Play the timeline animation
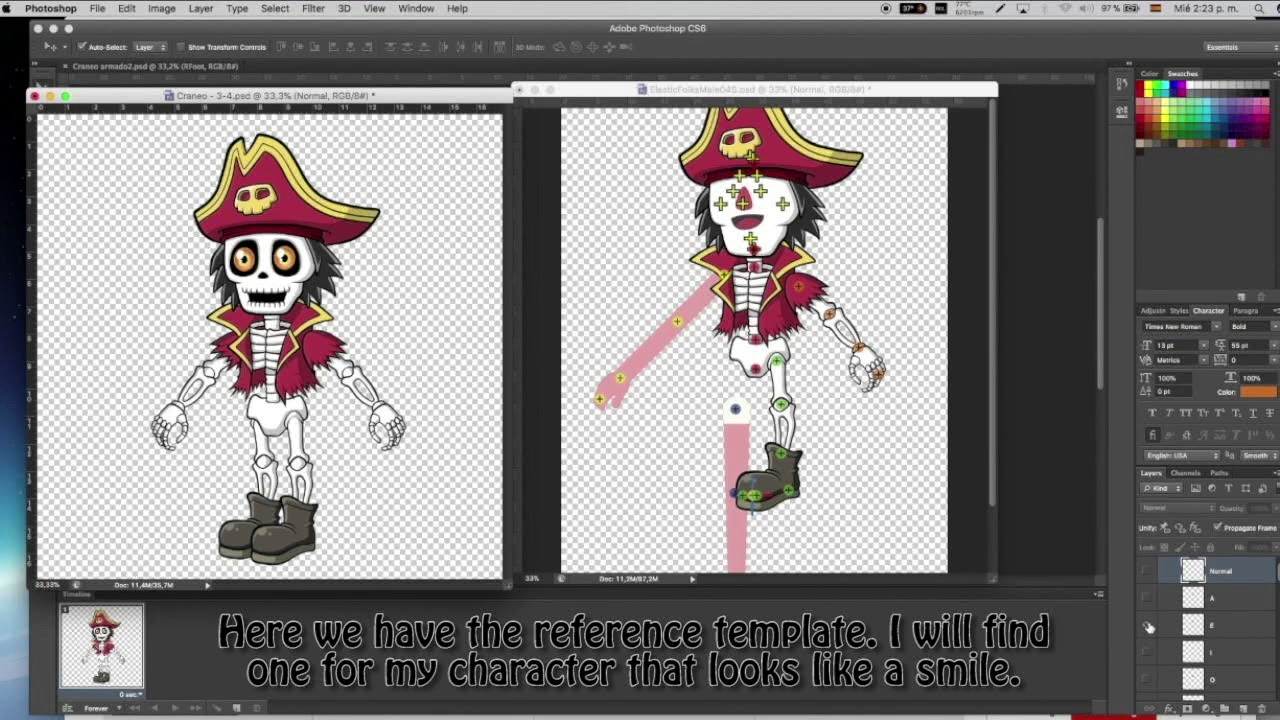The height and width of the screenshot is (720, 1280). click(175, 708)
